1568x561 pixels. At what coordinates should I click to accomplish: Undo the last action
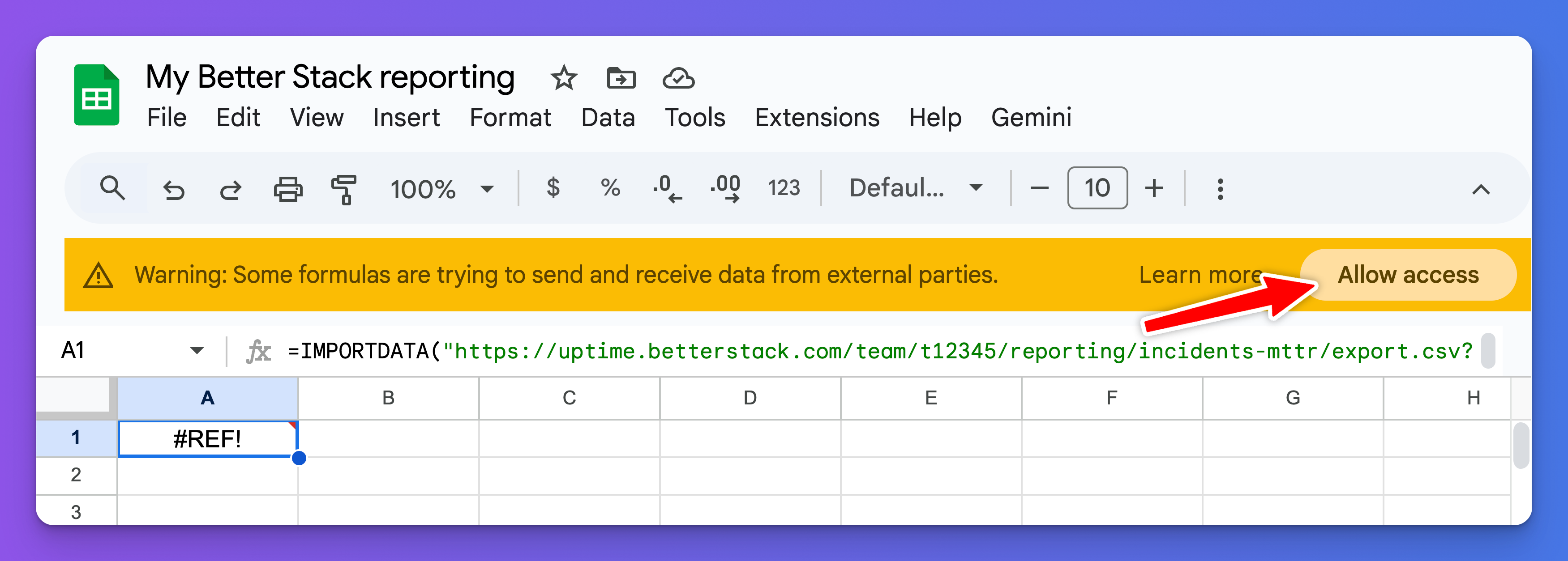click(174, 188)
